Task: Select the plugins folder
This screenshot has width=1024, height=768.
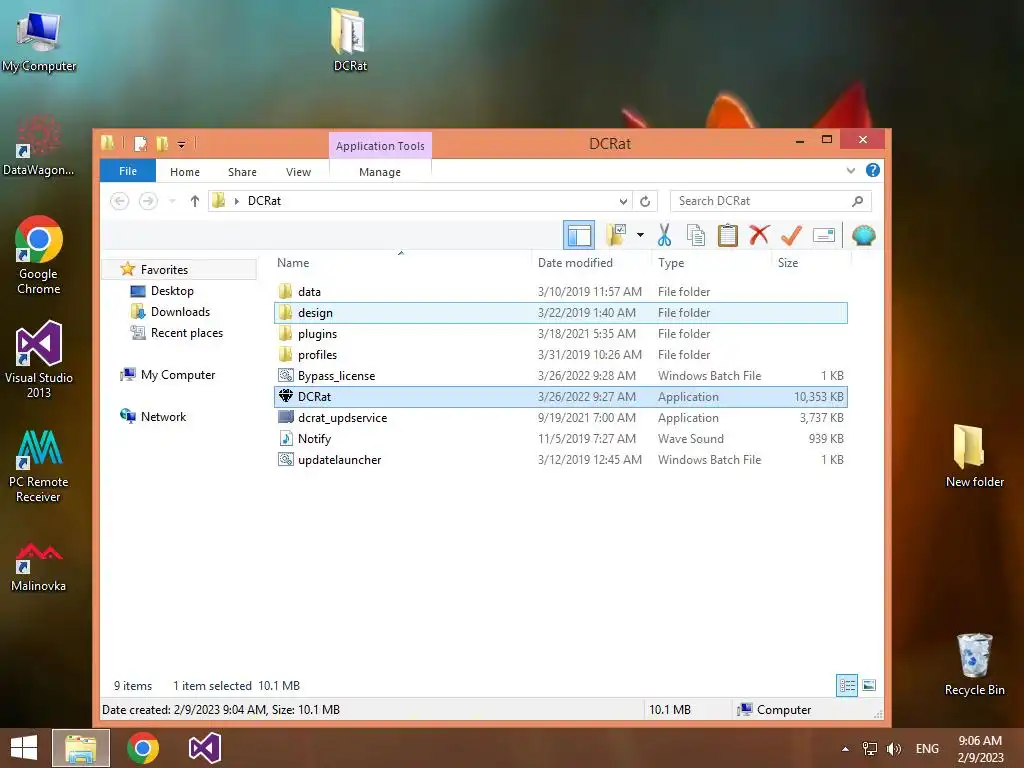Action: click(x=561, y=334)
